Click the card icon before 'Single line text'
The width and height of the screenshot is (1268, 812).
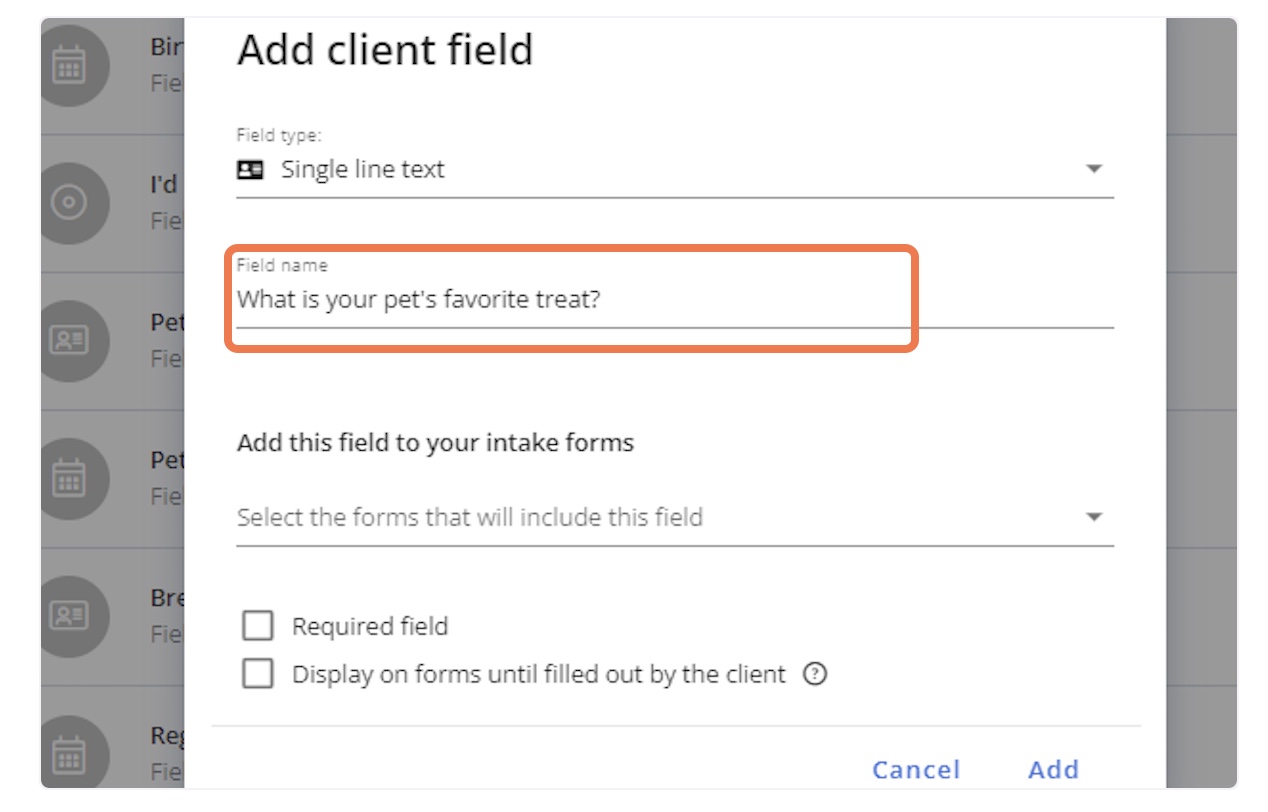250,170
